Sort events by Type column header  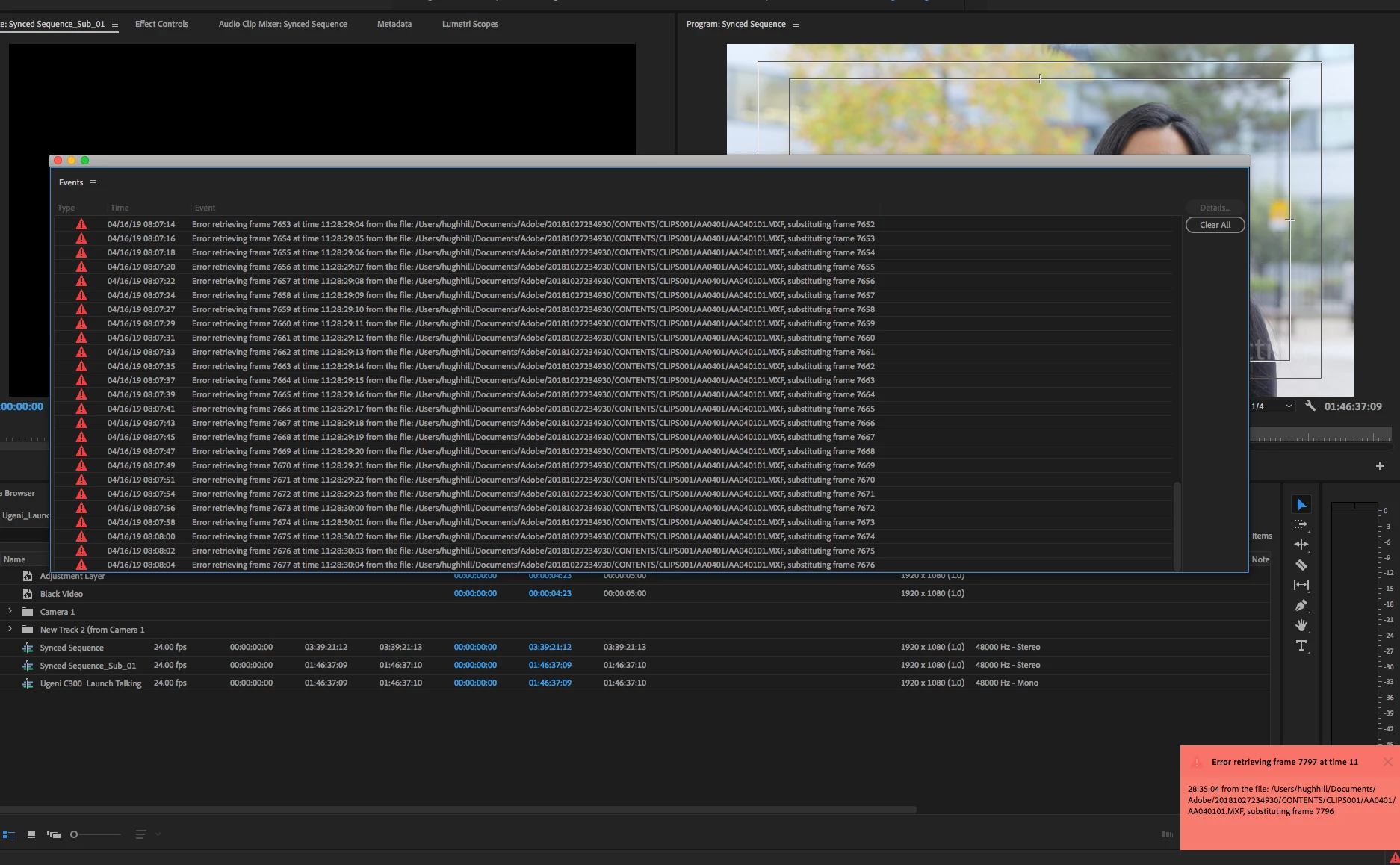click(66, 208)
